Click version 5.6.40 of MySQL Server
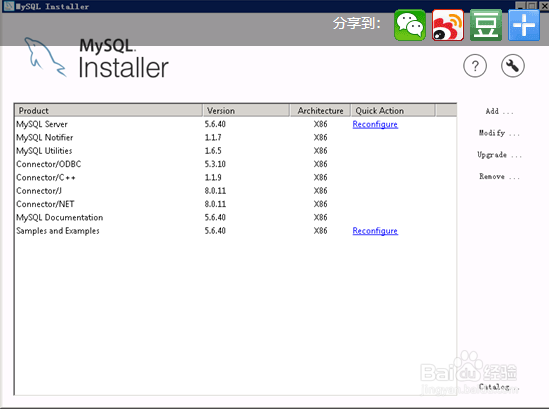The height and width of the screenshot is (409, 549). [215, 124]
